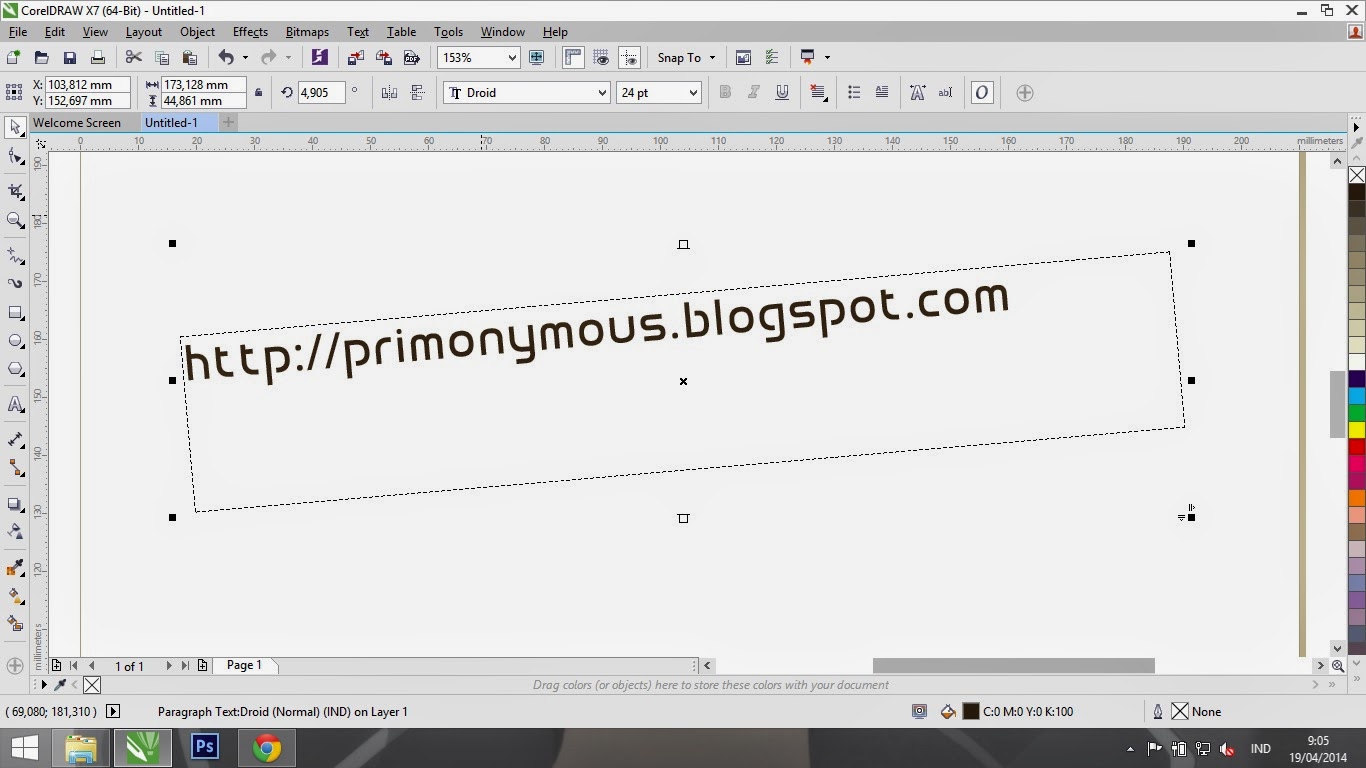The height and width of the screenshot is (768, 1366).
Task: Click the Import icon
Action: click(x=355, y=58)
